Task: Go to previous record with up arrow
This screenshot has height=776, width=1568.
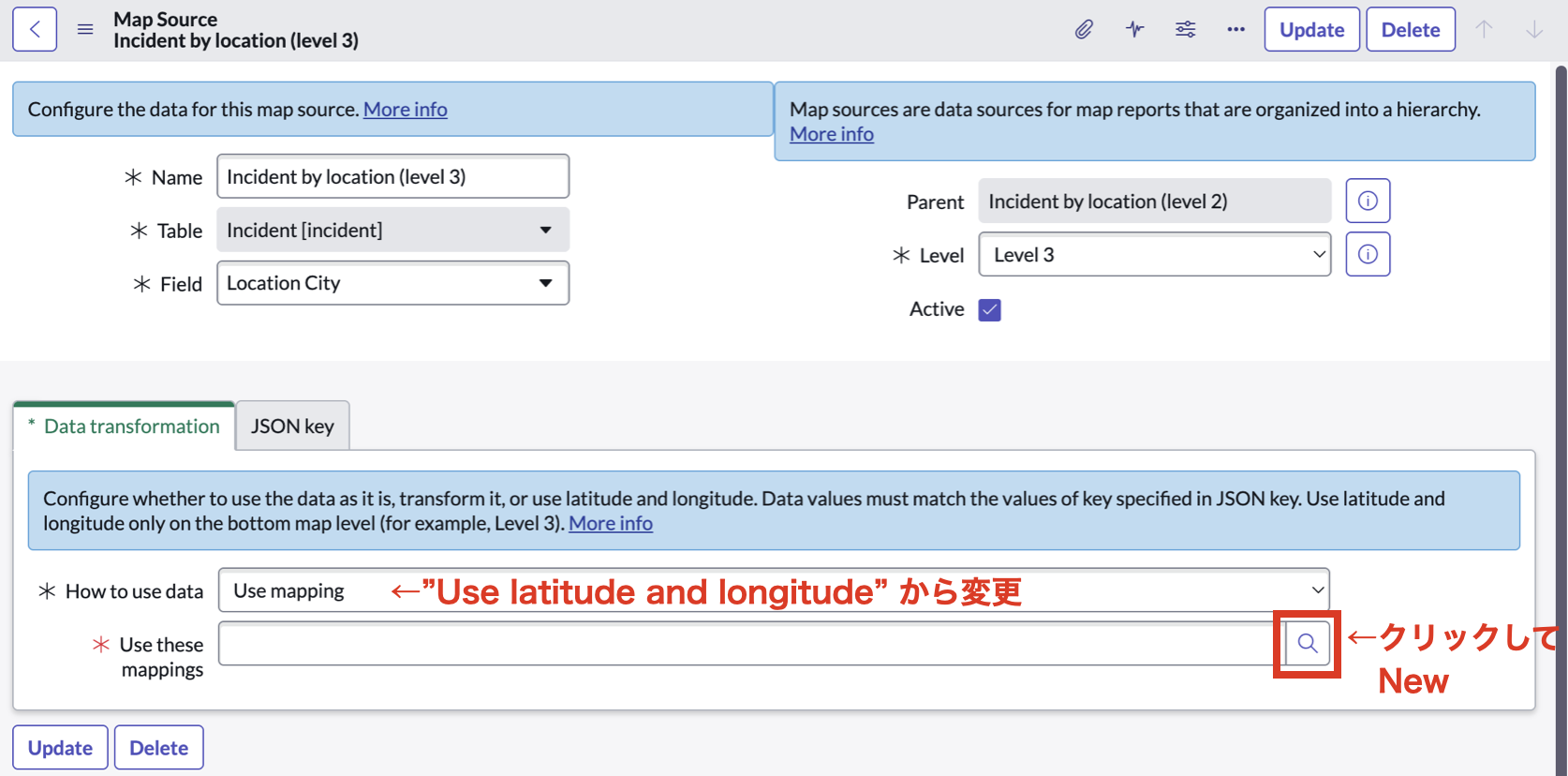Action: pos(1484,29)
